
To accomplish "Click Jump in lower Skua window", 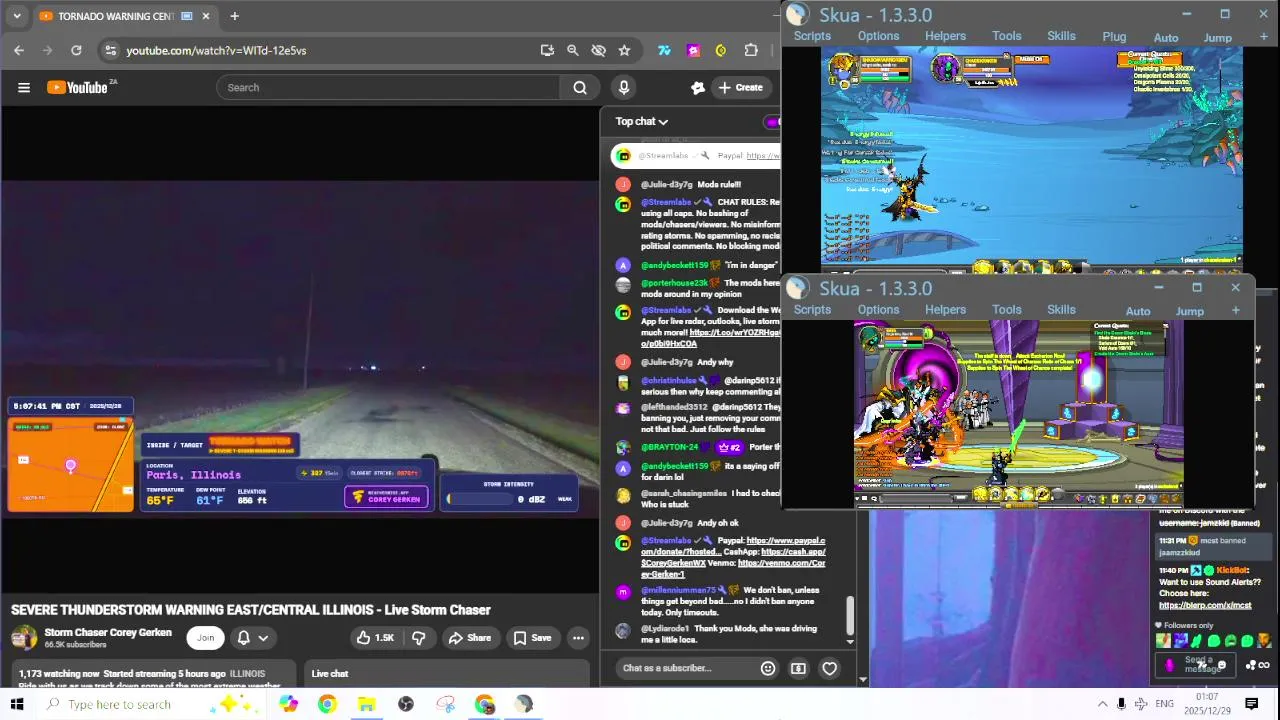I will click(1189, 311).
